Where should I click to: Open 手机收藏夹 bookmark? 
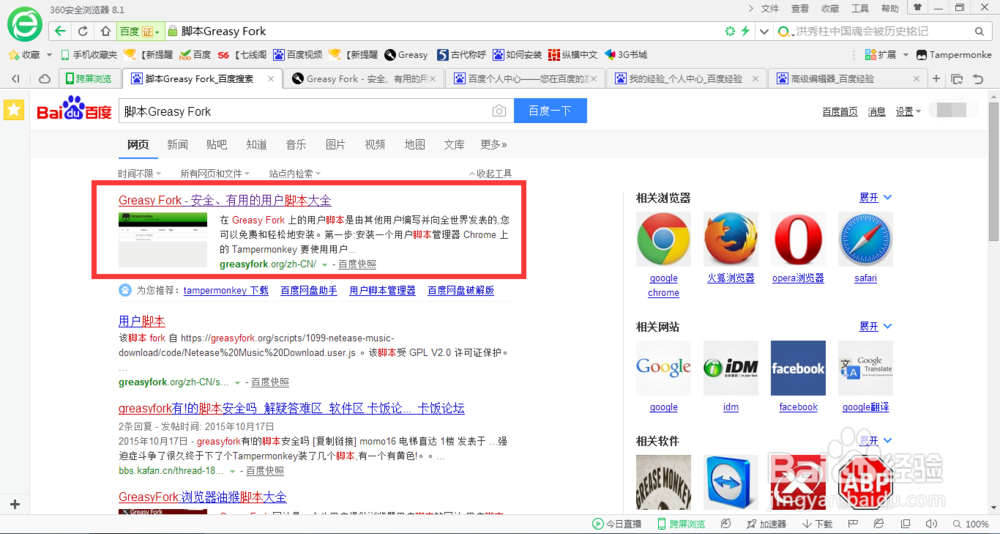point(89,55)
